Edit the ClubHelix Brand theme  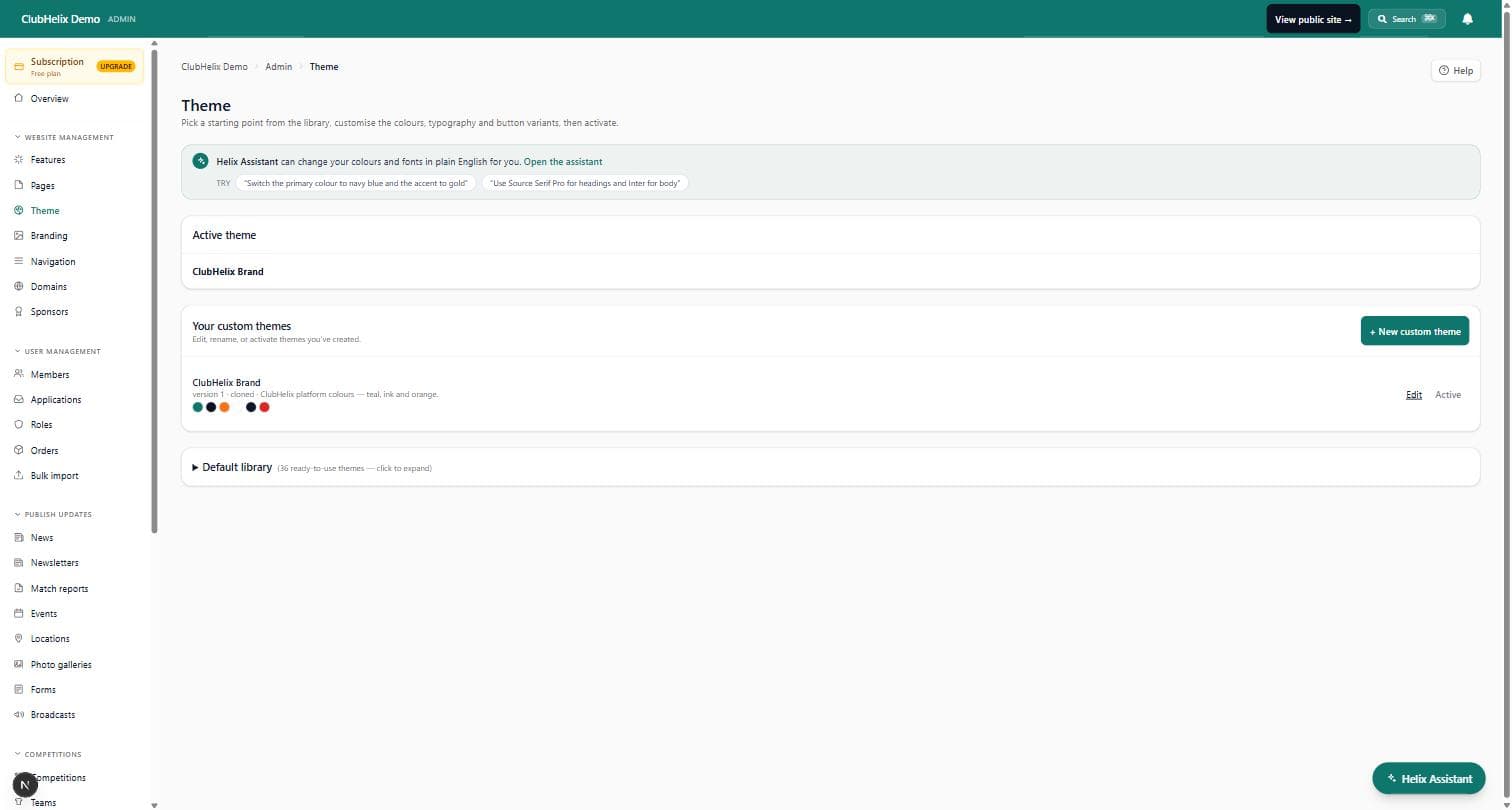[x=1414, y=394]
